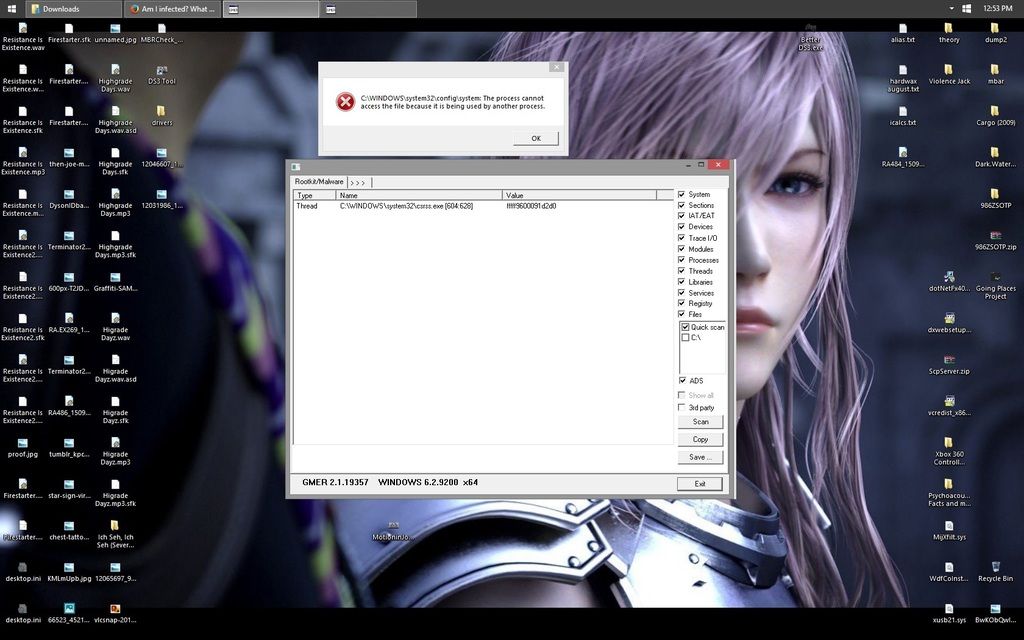Image resolution: width=1024 pixels, height=640 pixels.
Task: Select the dump2 folder icon
Action: coord(995,33)
